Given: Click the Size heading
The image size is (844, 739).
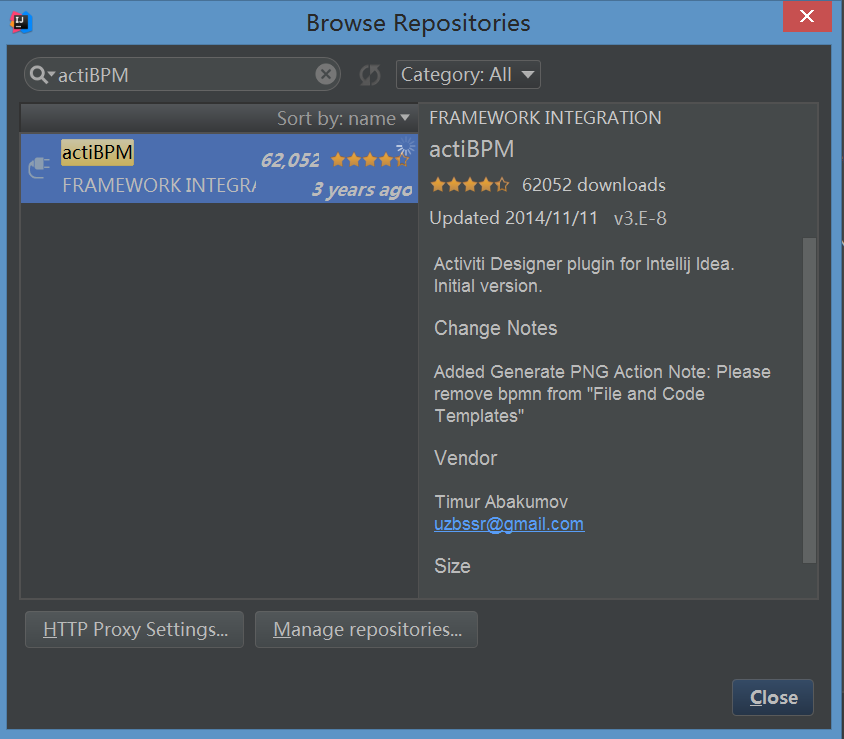Looking at the screenshot, I should [452, 566].
